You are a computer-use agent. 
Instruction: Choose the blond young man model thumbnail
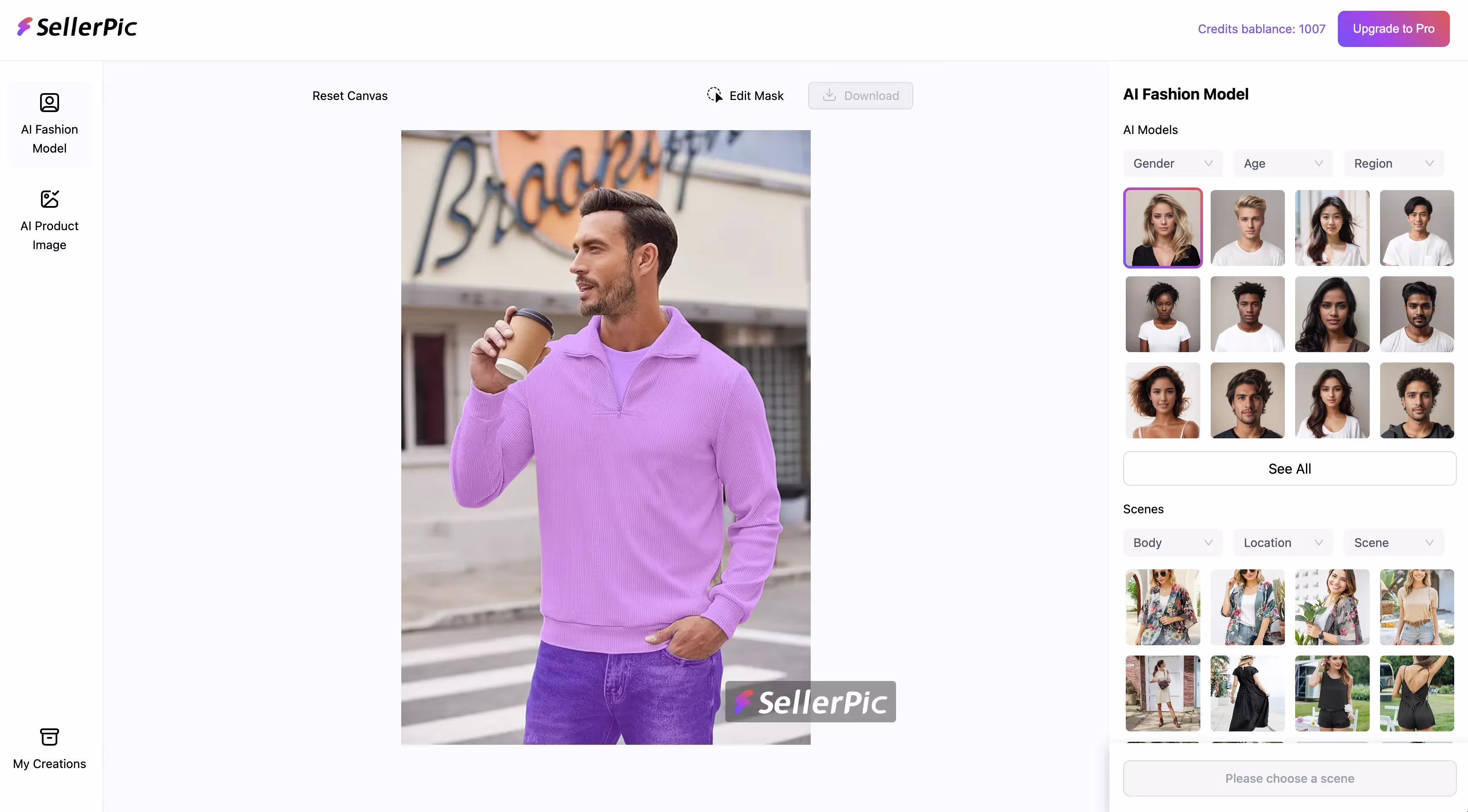click(1247, 228)
